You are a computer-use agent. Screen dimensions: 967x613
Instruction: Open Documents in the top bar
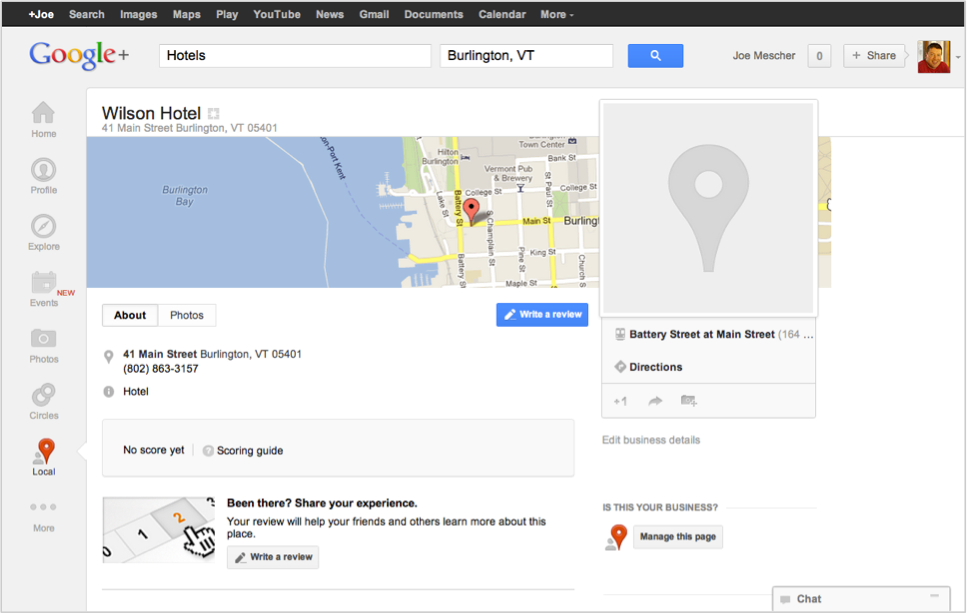click(434, 14)
